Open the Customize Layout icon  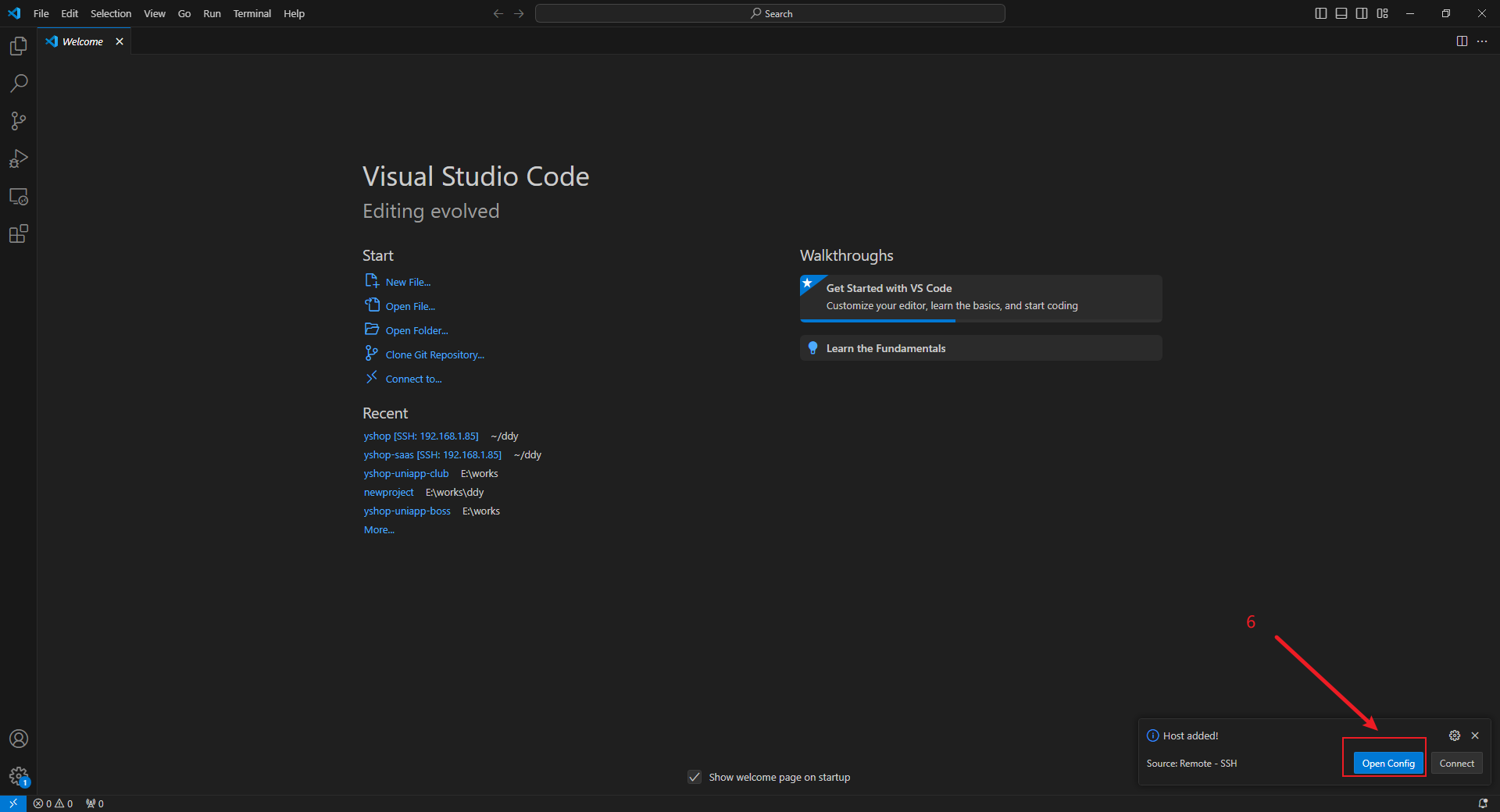coord(1383,13)
